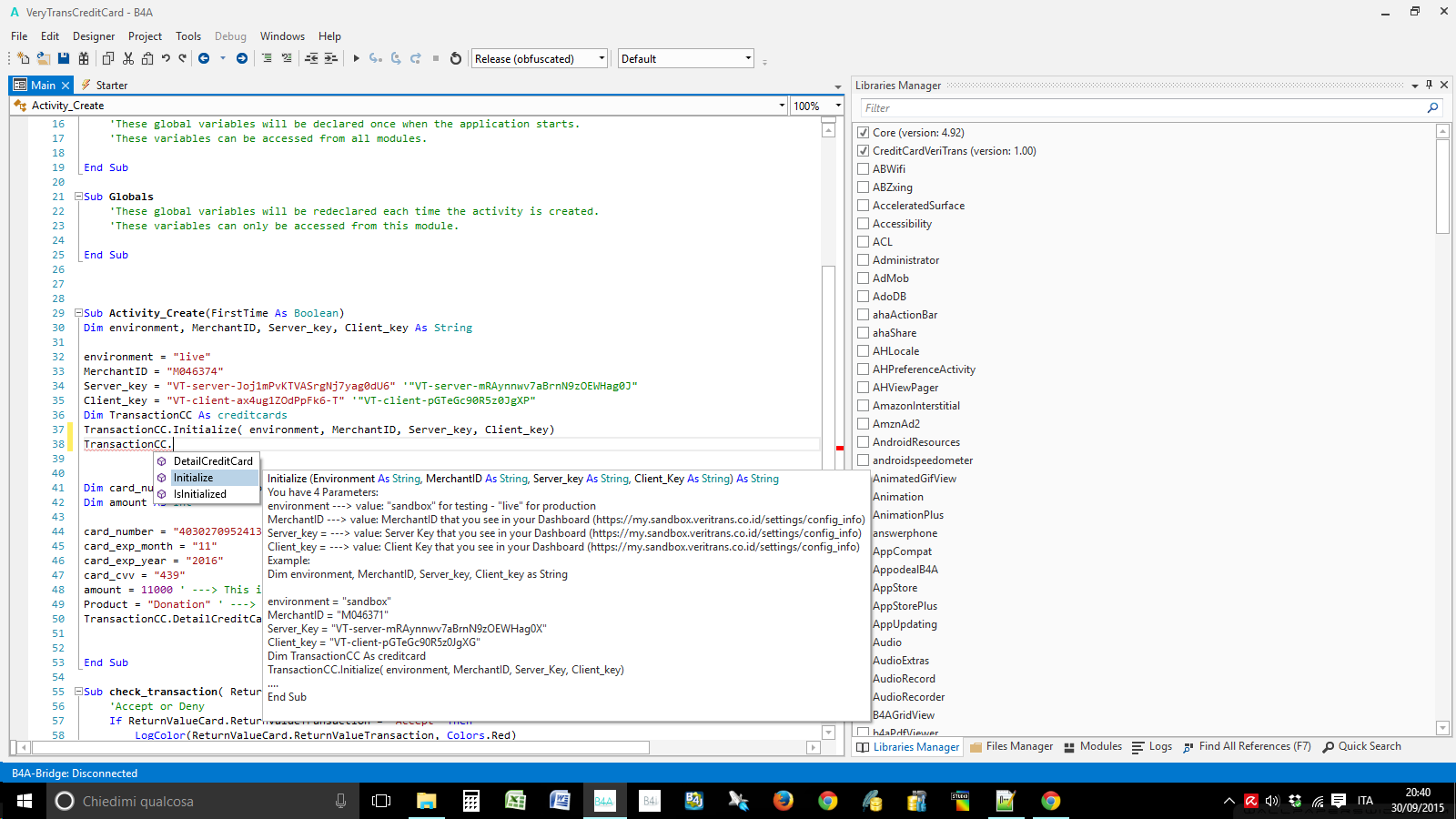This screenshot has width=1456, height=819.
Task: Open the Tools menu
Action: (x=188, y=36)
